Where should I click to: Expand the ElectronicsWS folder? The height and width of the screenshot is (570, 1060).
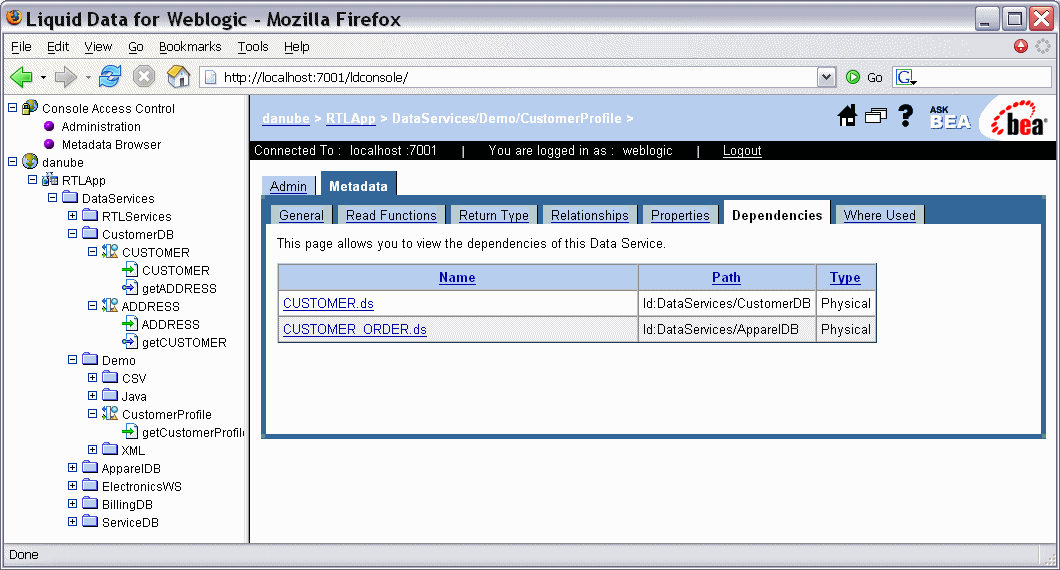pyautogui.click(x=72, y=486)
